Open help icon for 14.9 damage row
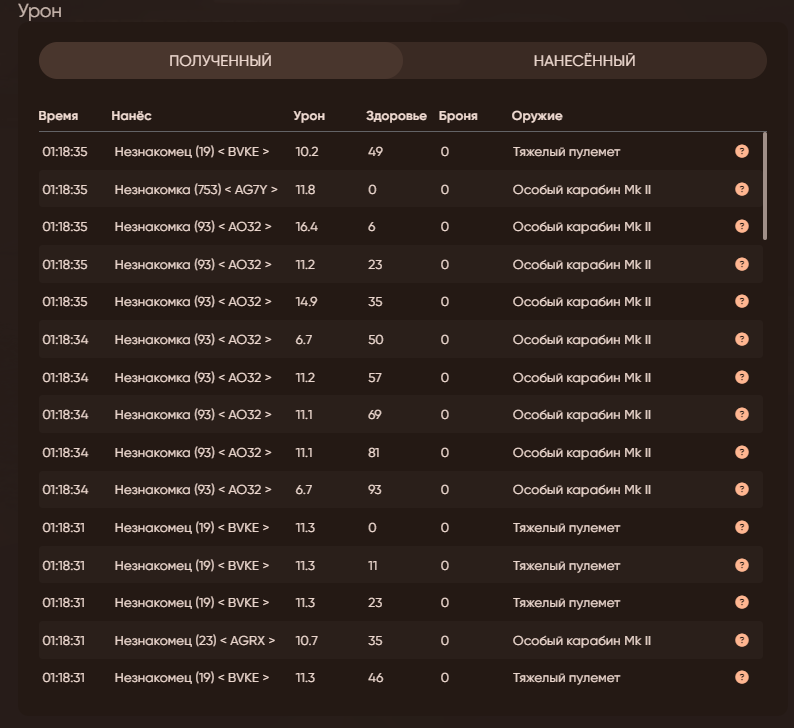 pos(742,301)
